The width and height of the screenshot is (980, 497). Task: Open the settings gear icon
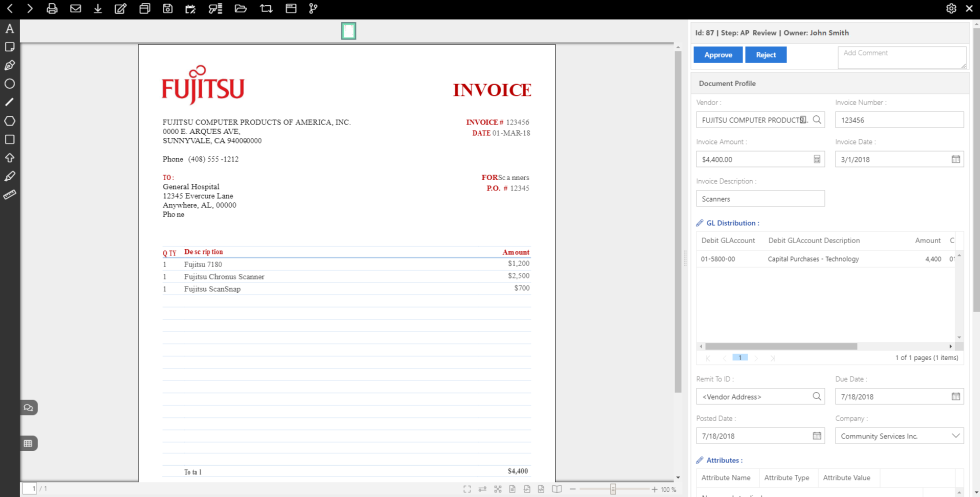951,9
